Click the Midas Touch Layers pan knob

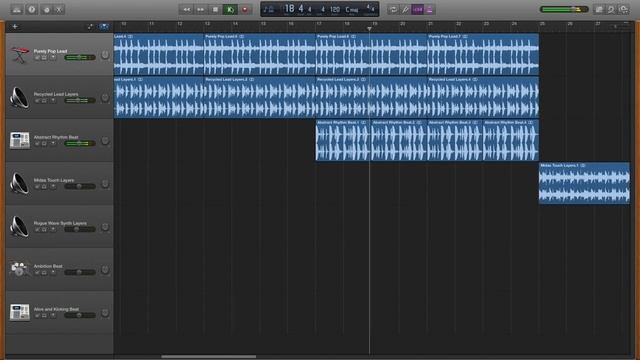pos(105,184)
